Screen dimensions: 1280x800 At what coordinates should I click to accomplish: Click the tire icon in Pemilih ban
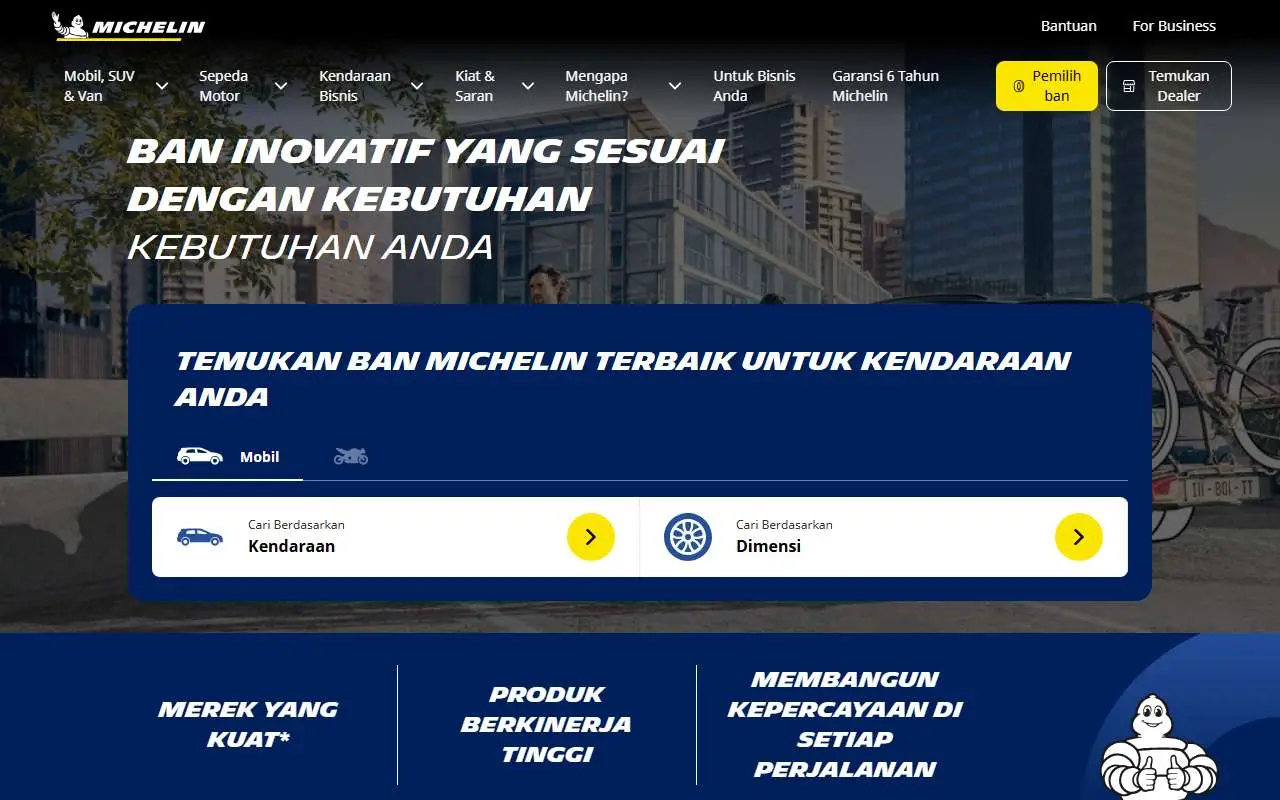click(1018, 86)
